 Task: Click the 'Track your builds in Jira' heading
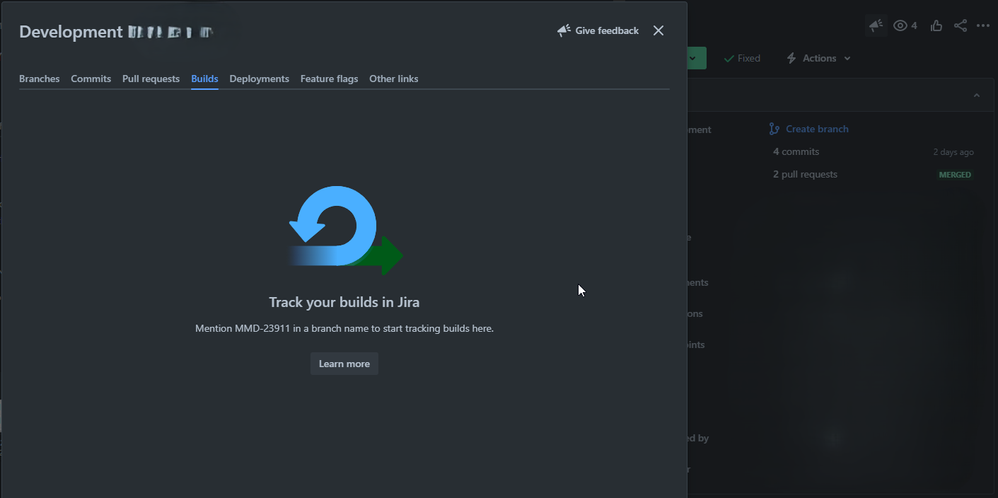[x=344, y=302]
